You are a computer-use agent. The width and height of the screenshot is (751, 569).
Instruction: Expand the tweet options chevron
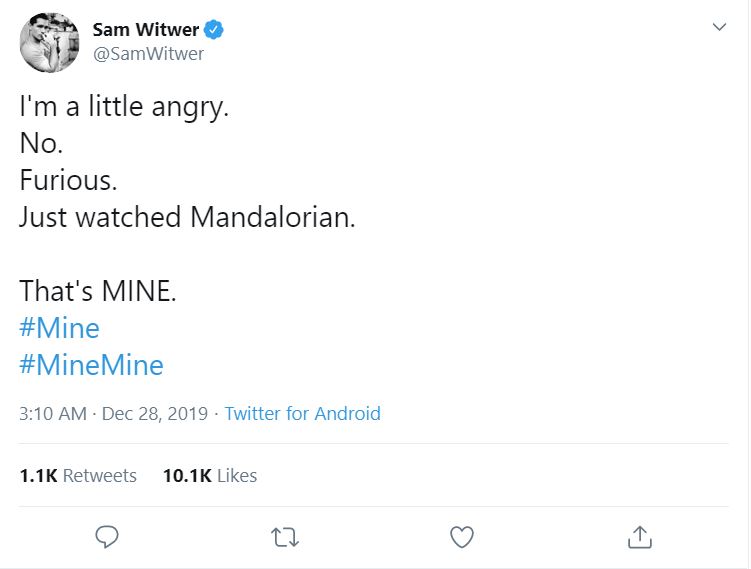point(719,28)
